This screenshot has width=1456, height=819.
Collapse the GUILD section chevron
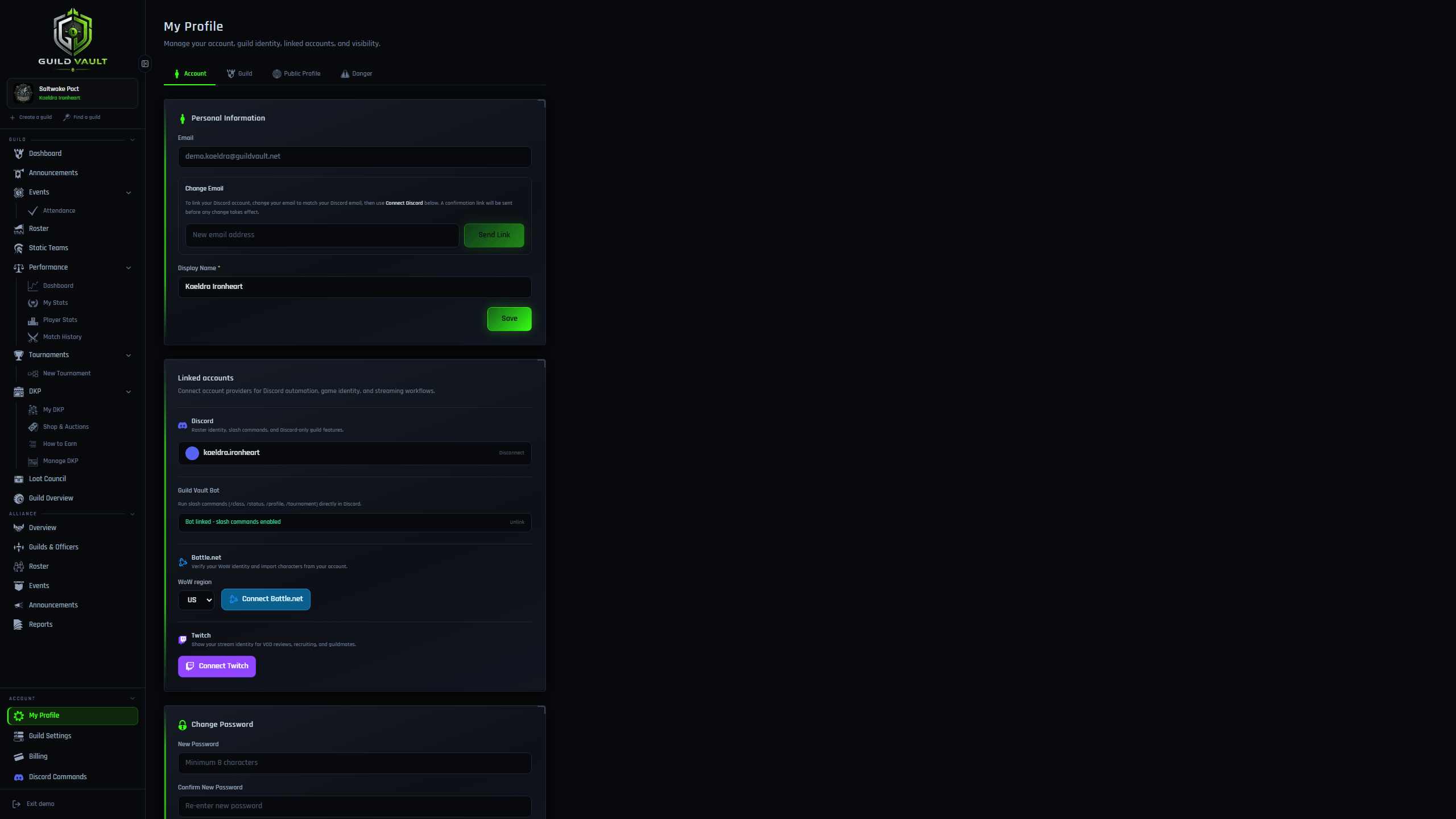pyautogui.click(x=133, y=140)
